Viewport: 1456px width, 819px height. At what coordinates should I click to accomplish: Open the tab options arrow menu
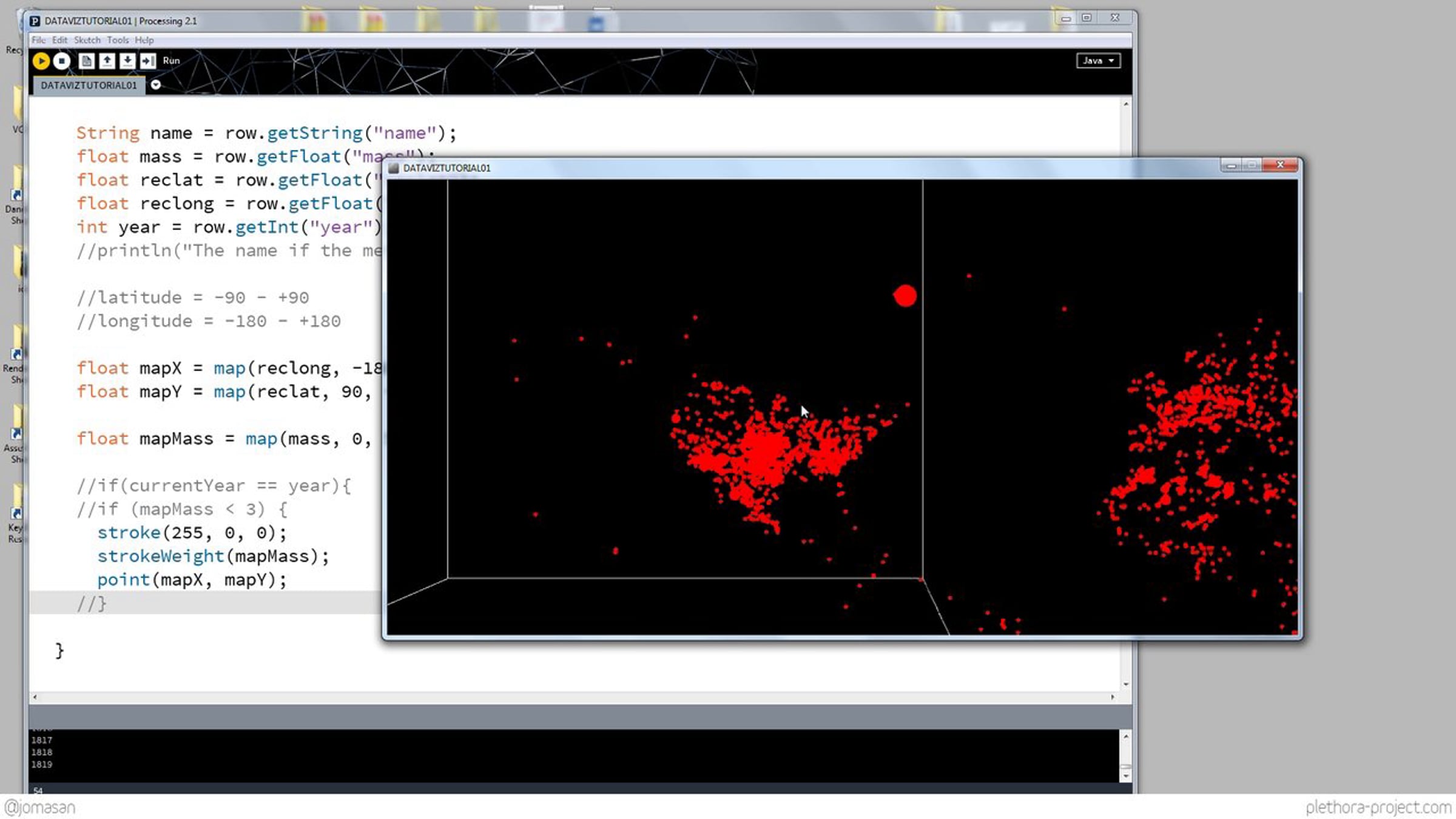156,85
